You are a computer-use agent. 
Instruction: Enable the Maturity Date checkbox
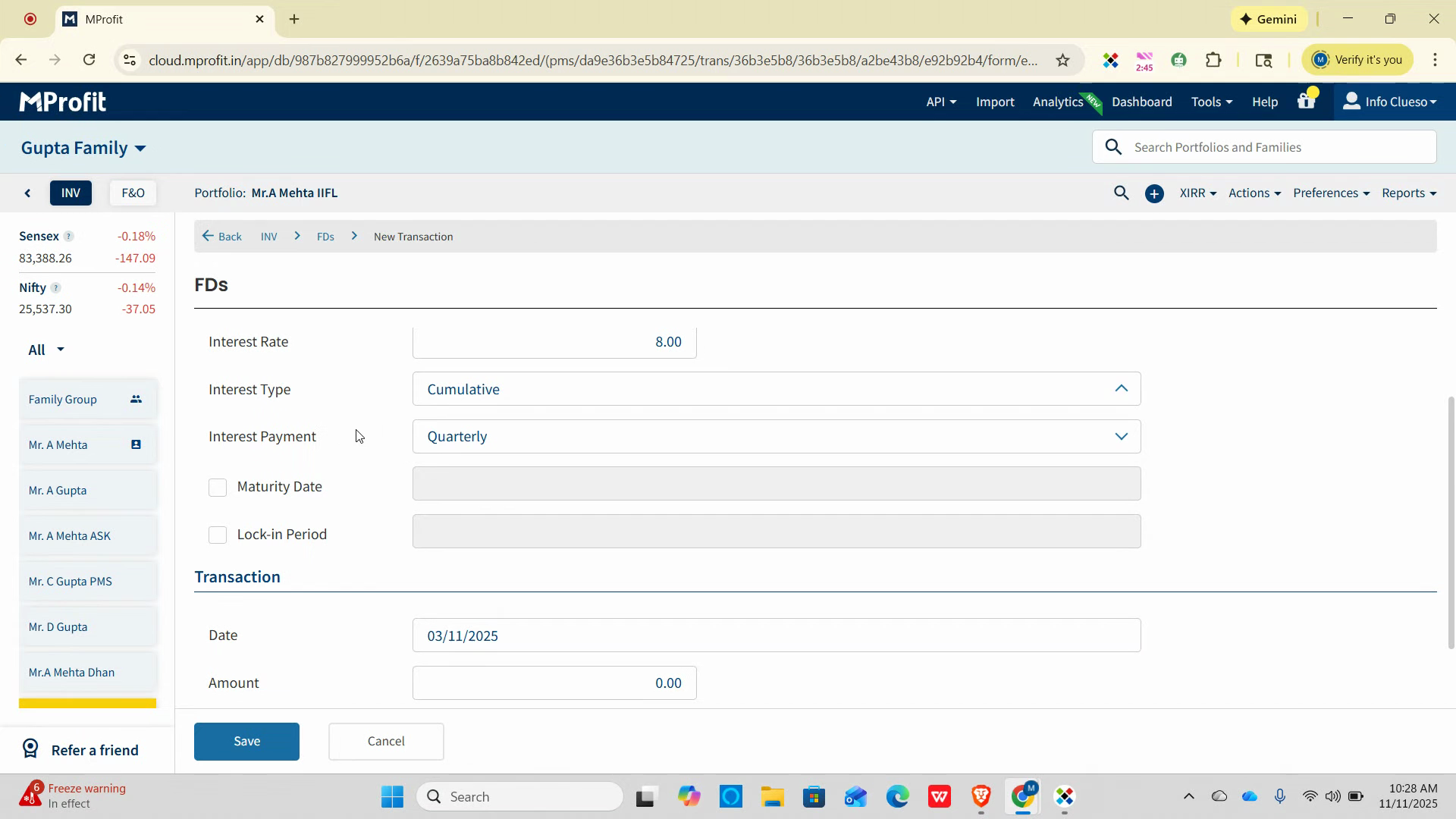(218, 488)
